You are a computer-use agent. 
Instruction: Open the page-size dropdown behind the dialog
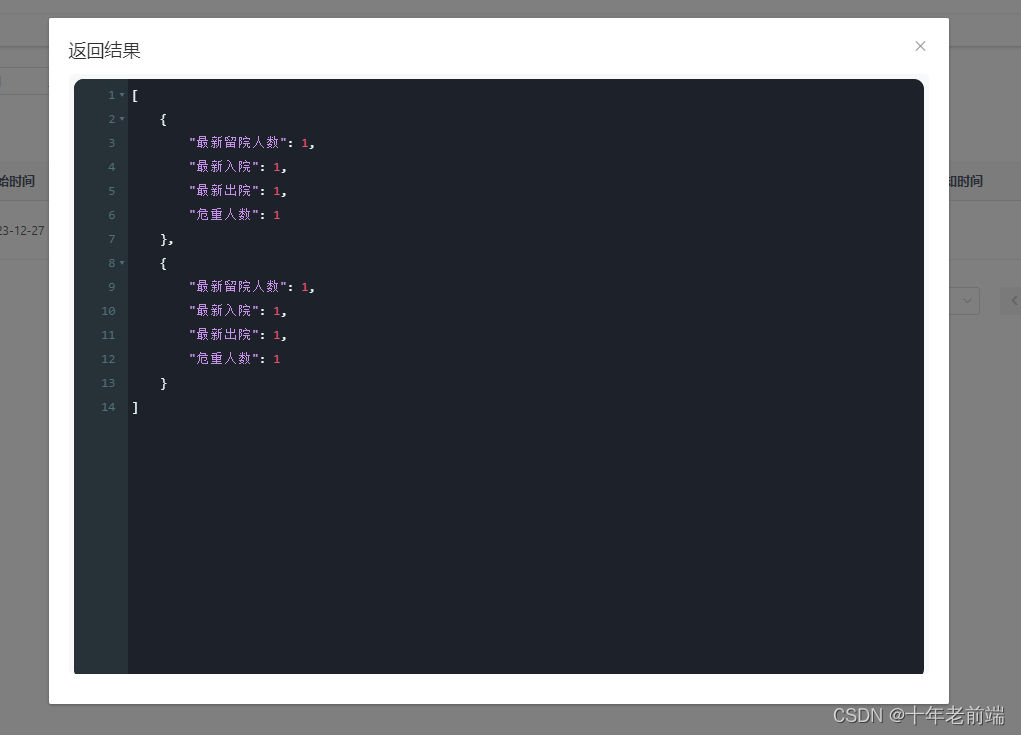coord(964,301)
